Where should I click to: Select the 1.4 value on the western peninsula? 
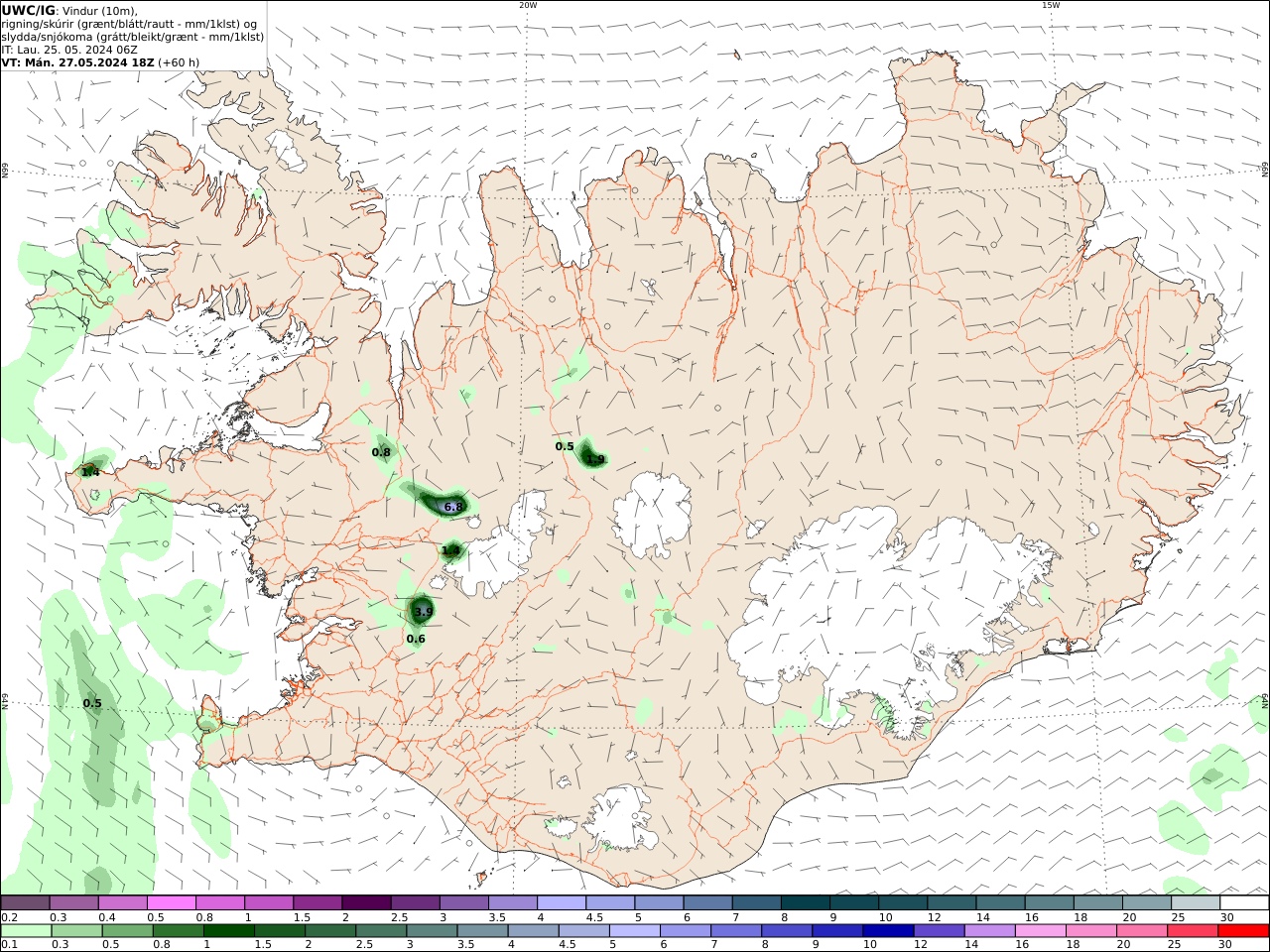pos(90,472)
